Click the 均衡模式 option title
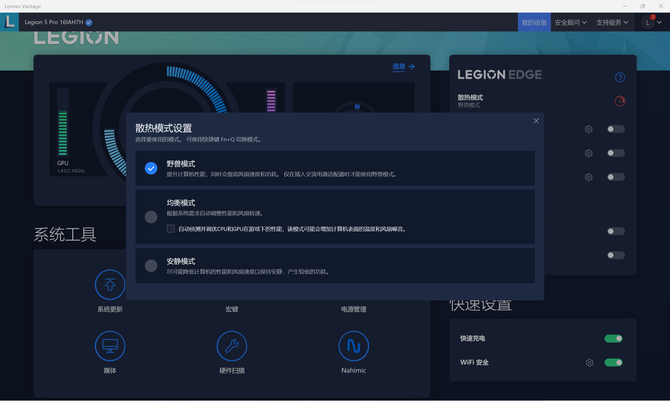This screenshot has height=401, width=670. pos(181,203)
